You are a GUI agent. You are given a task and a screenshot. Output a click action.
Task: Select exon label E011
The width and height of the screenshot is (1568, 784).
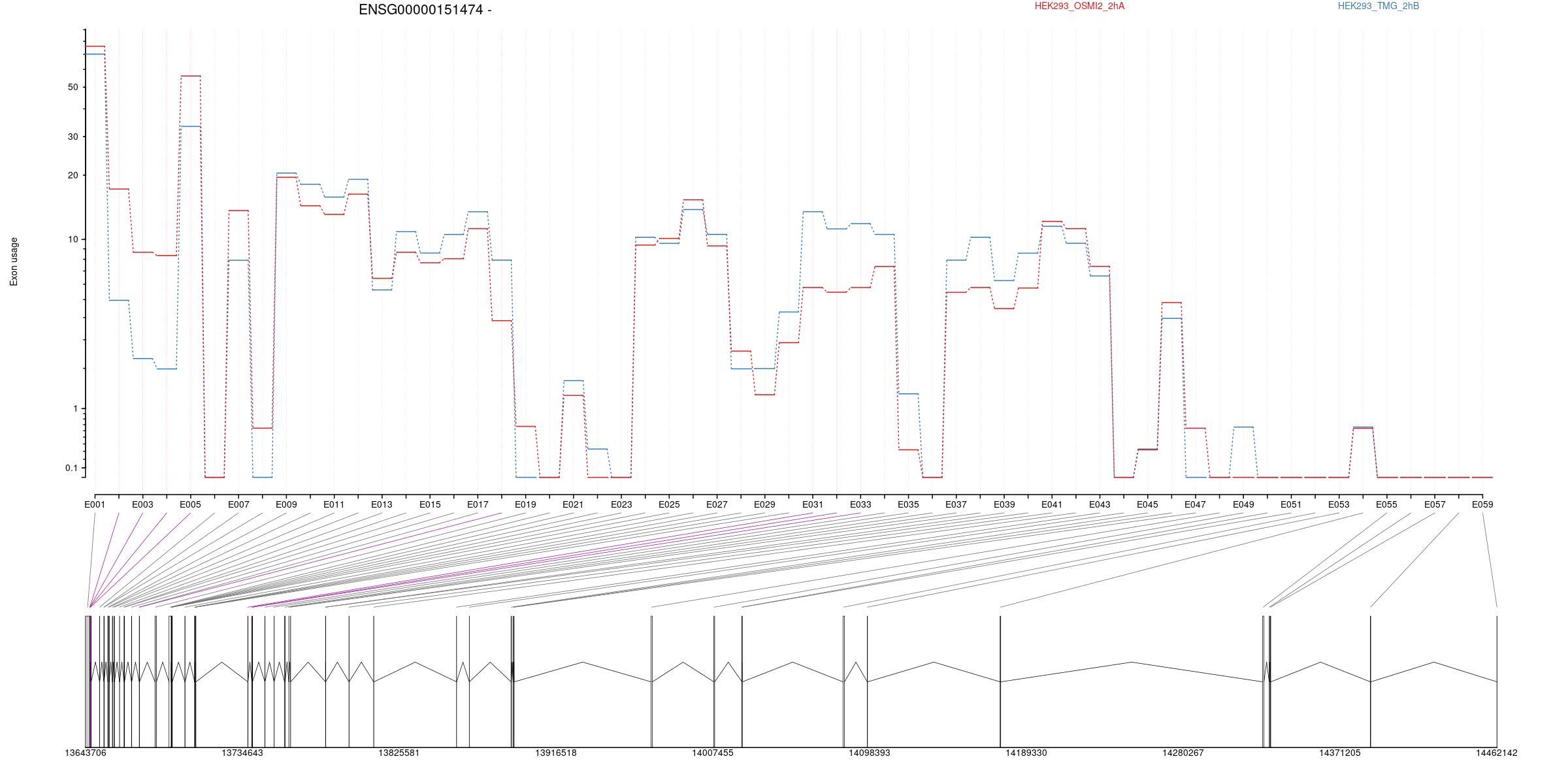coord(334,504)
